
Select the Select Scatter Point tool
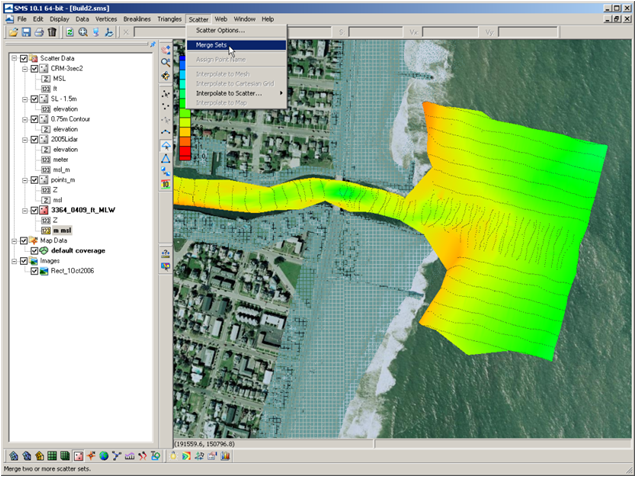pyautogui.click(x=165, y=94)
